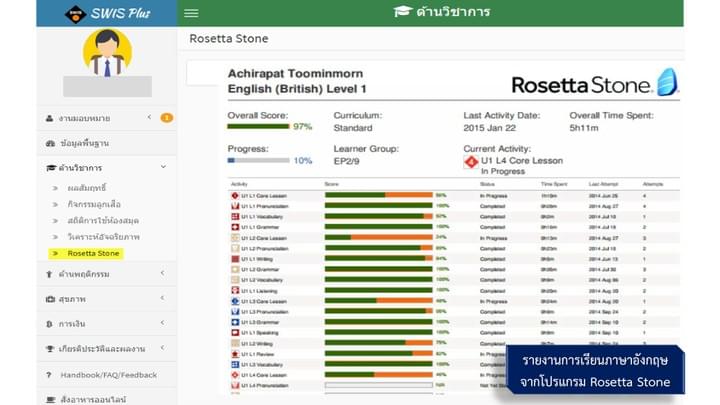Click the U1 L4 Core Lesson activity icon

coord(470,161)
